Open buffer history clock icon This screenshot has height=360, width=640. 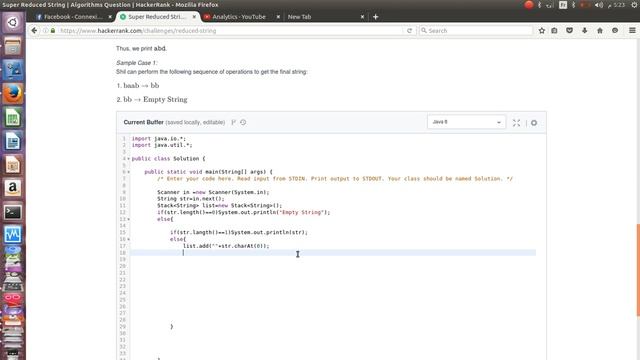(x=243, y=122)
